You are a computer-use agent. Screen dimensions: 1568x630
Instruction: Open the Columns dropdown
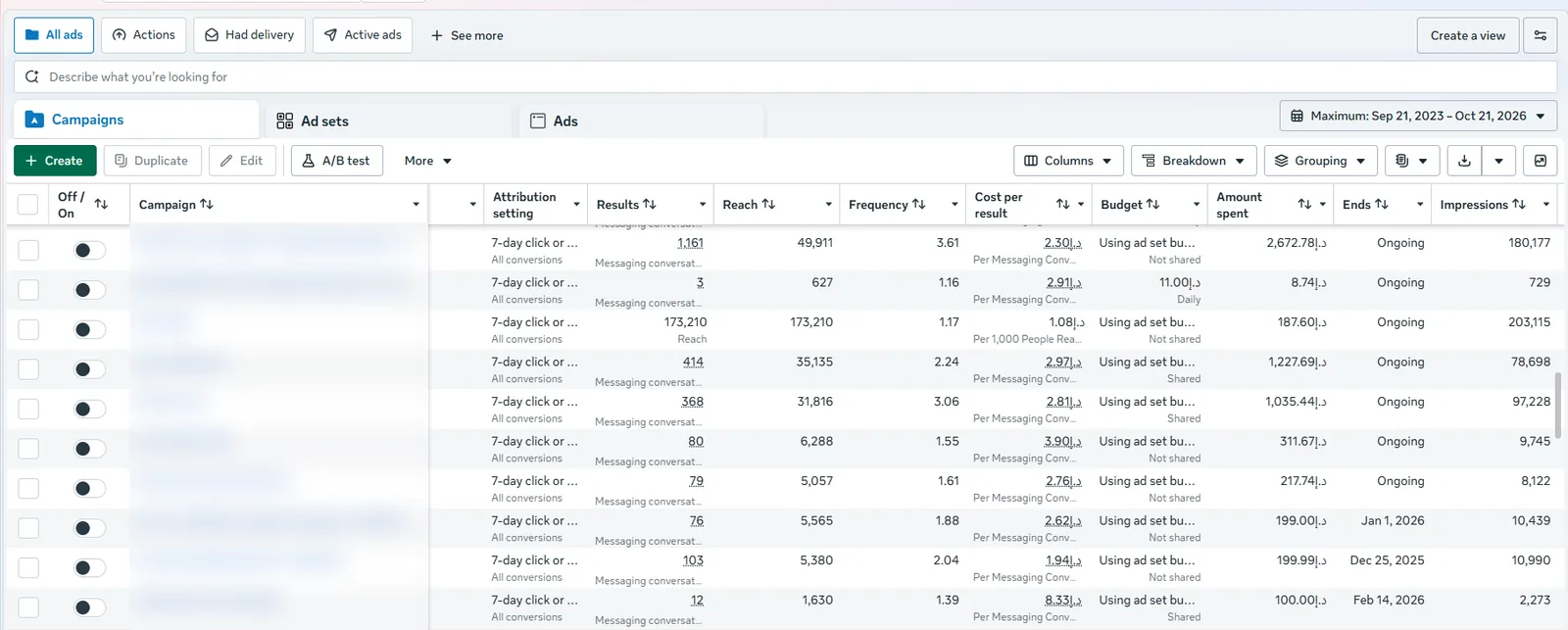[x=1068, y=161]
